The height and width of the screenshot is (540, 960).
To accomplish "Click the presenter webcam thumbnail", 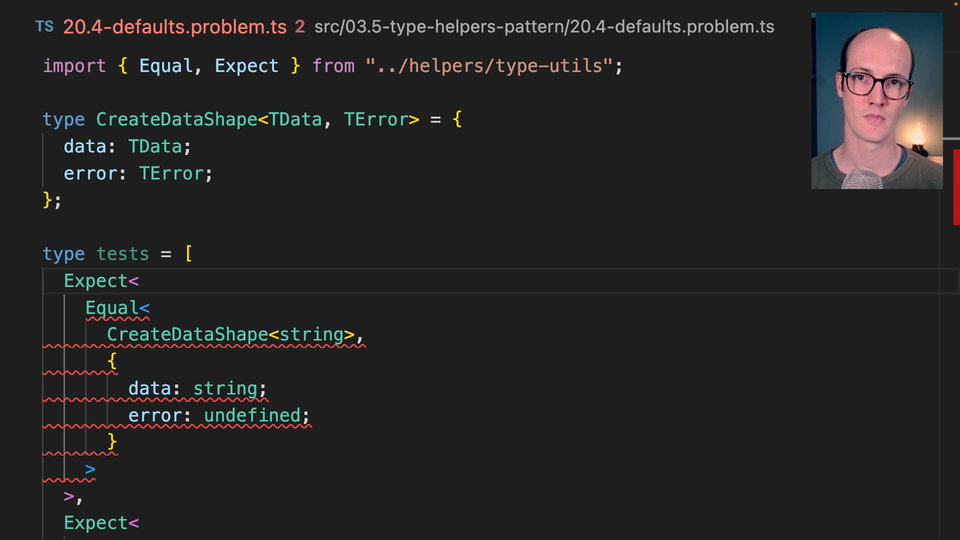I will 877,101.
